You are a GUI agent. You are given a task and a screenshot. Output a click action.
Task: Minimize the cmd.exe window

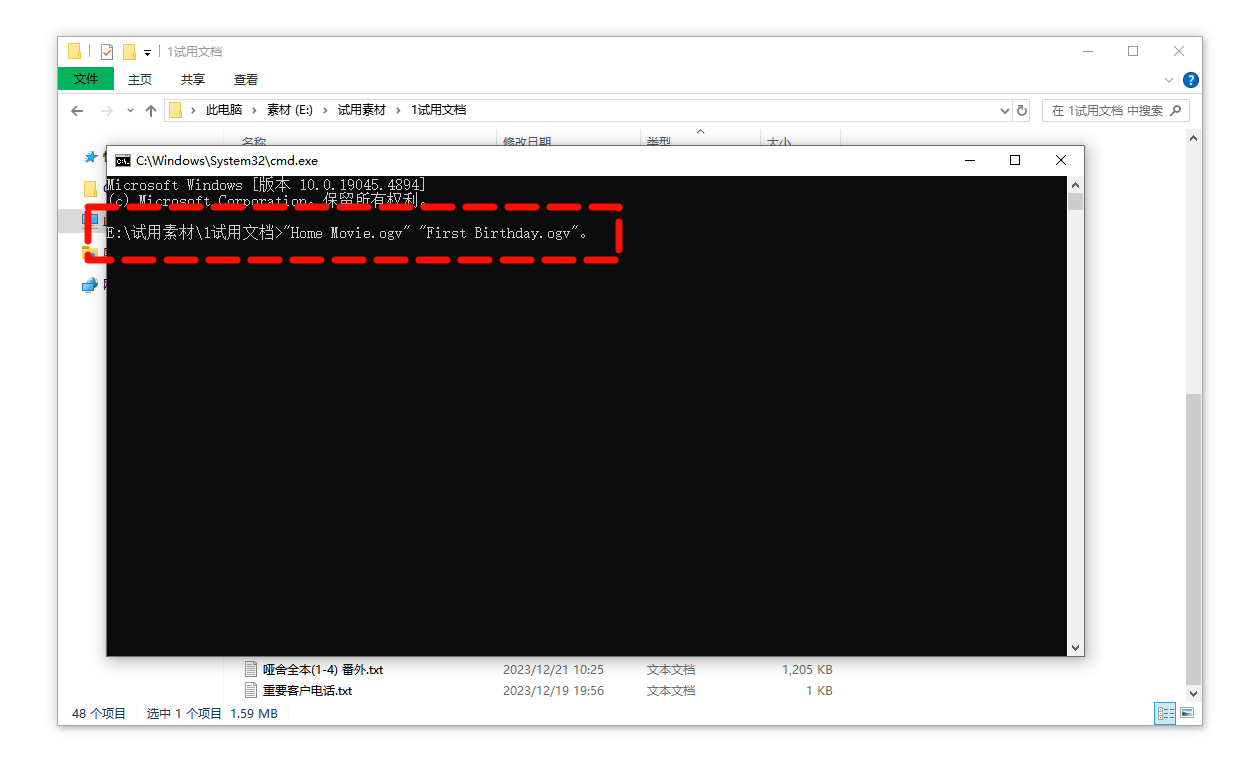click(969, 160)
